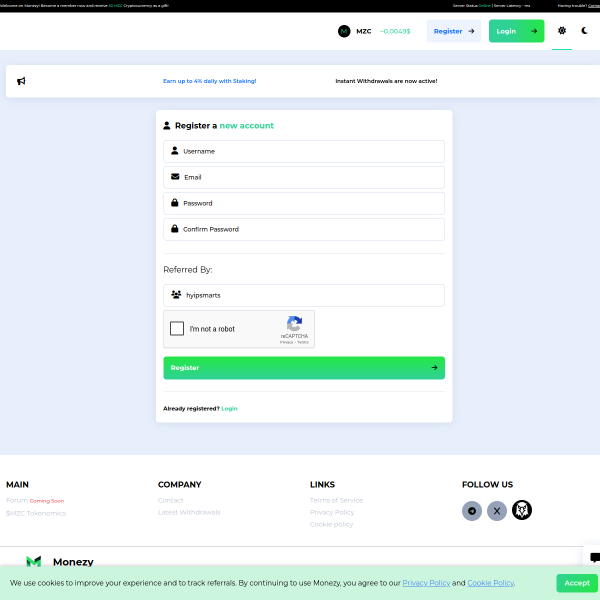Open Latest Withdrawals footer link
The height and width of the screenshot is (600, 600).
(189, 512)
